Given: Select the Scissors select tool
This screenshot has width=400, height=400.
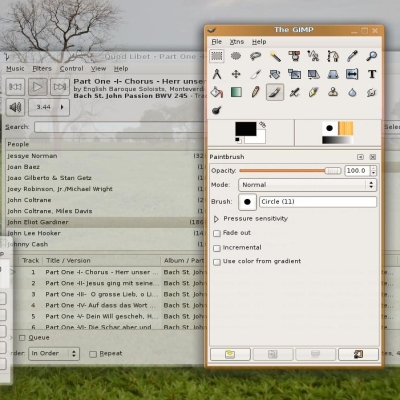Looking at the screenshot, I should [313, 56].
